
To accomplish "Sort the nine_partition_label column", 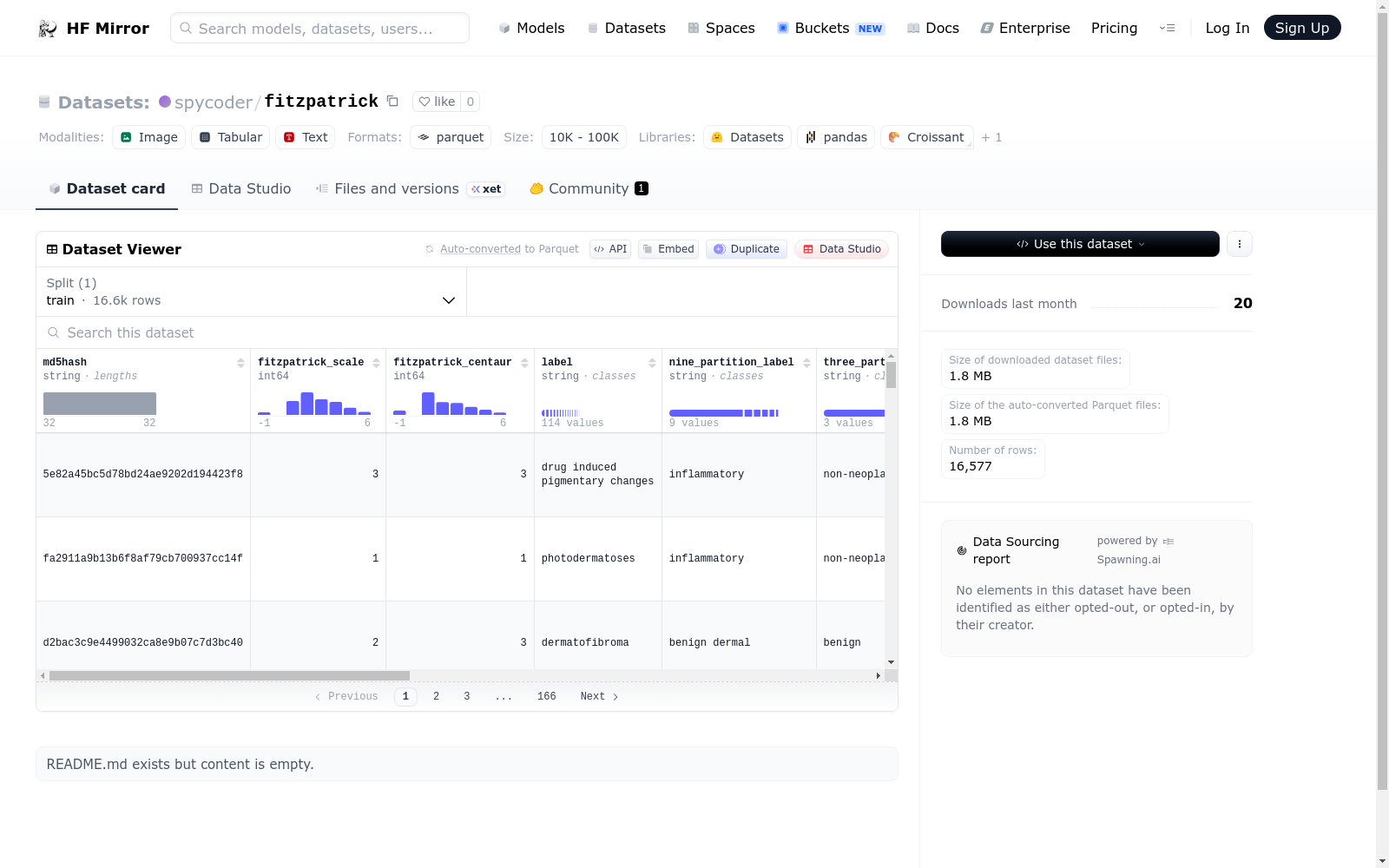I will (806, 363).
